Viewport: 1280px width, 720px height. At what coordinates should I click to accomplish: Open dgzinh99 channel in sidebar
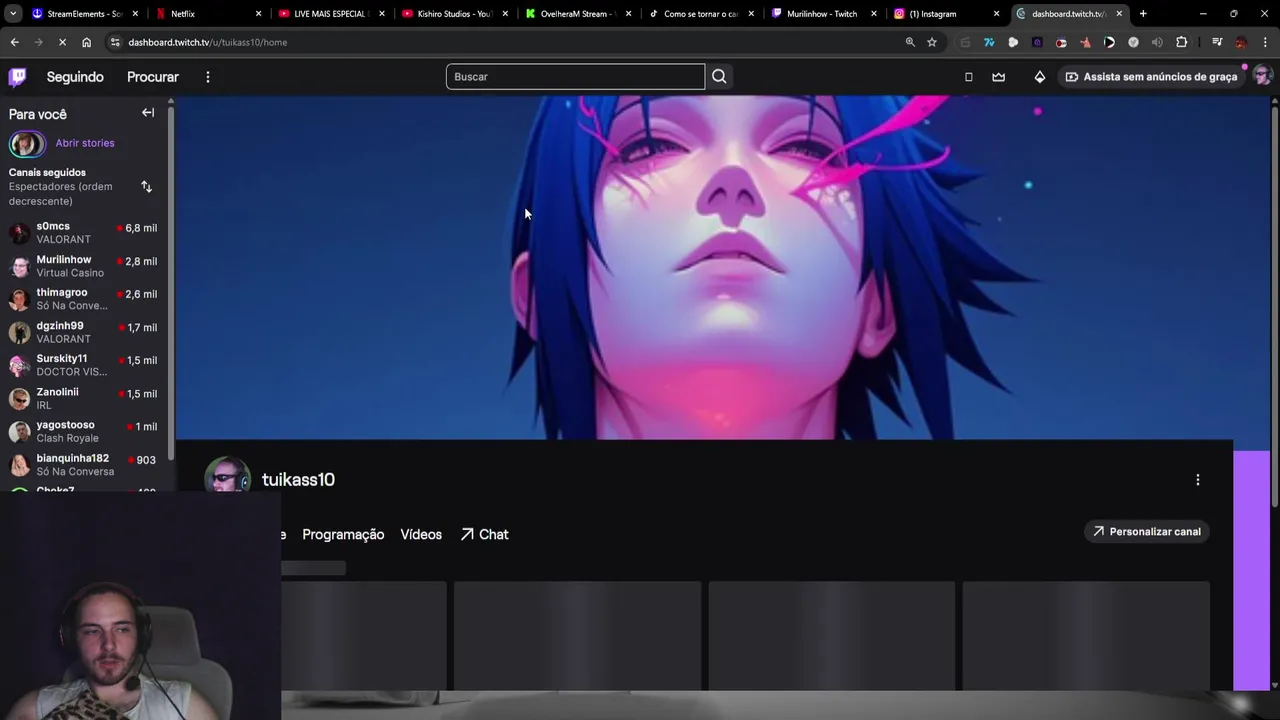pyautogui.click(x=85, y=332)
